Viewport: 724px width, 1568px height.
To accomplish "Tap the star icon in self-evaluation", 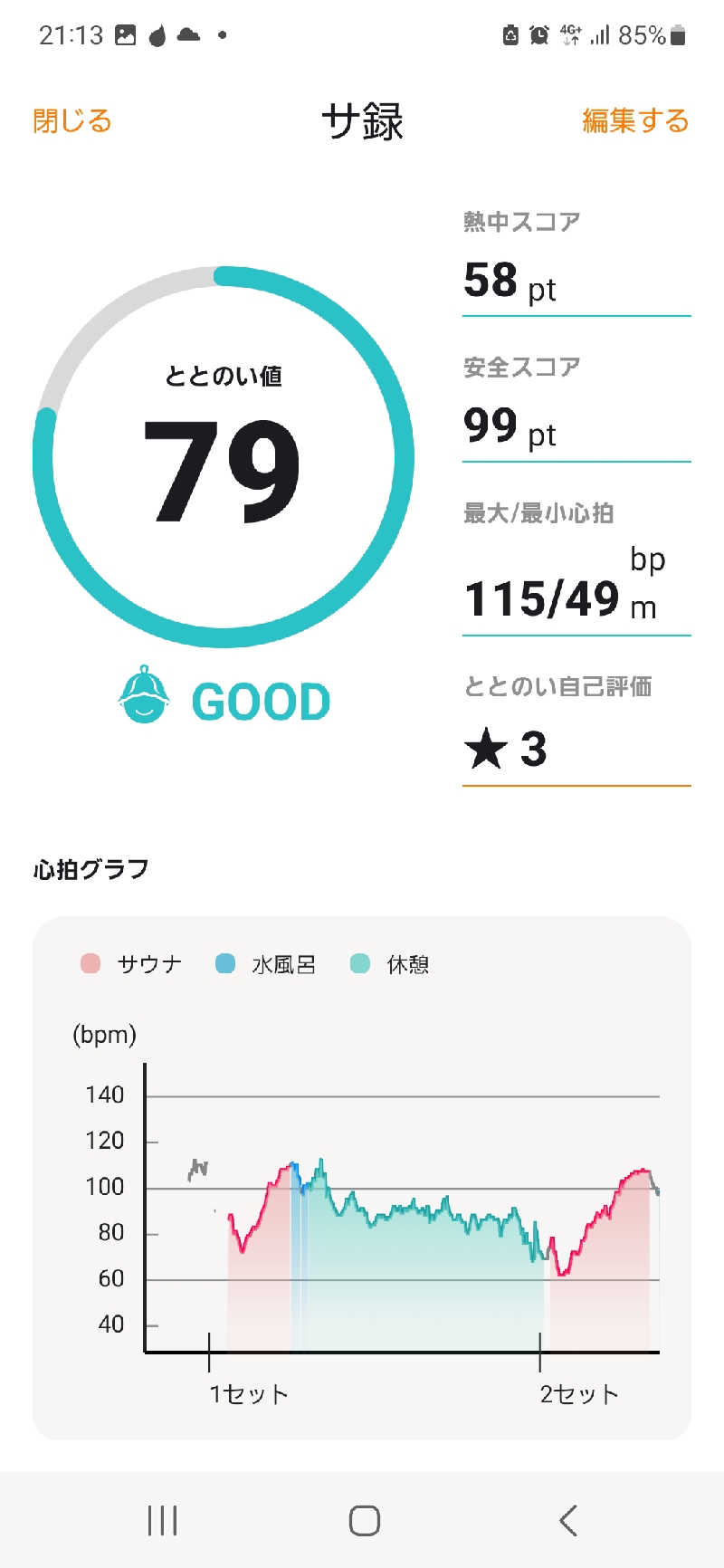I will (x=485, y=750).
